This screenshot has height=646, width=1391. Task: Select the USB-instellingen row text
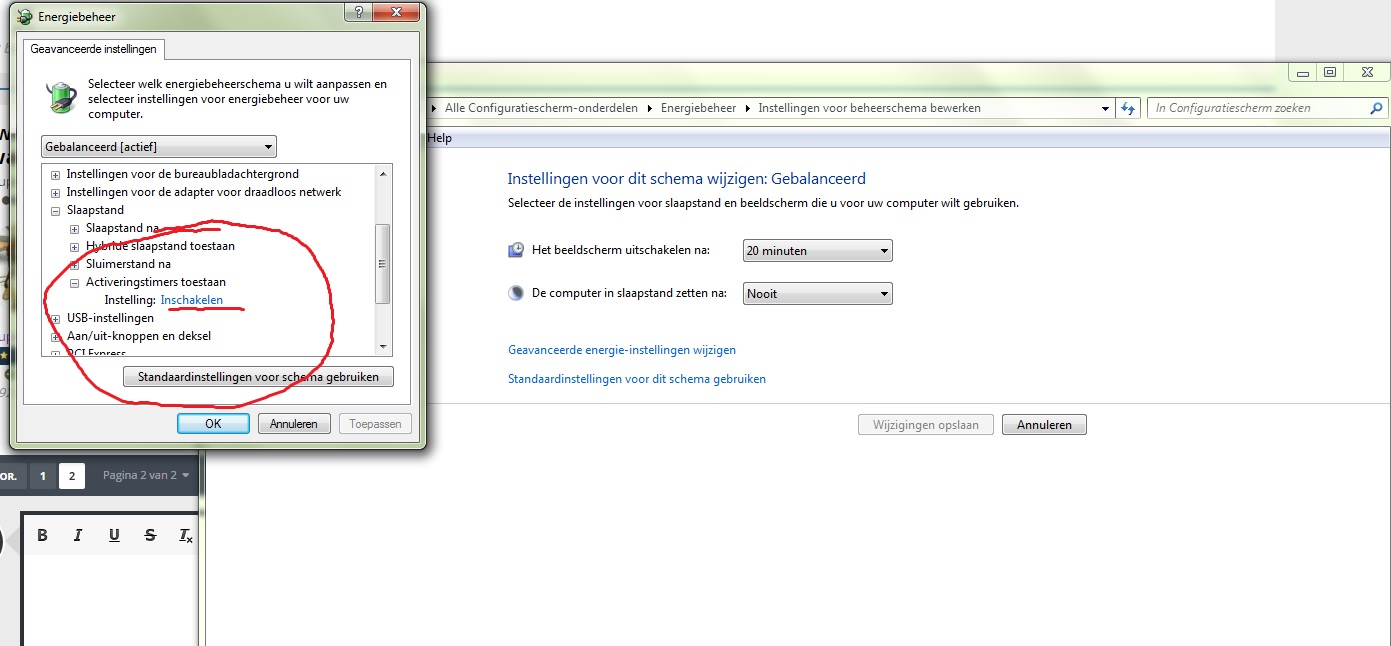click(110, 318)
